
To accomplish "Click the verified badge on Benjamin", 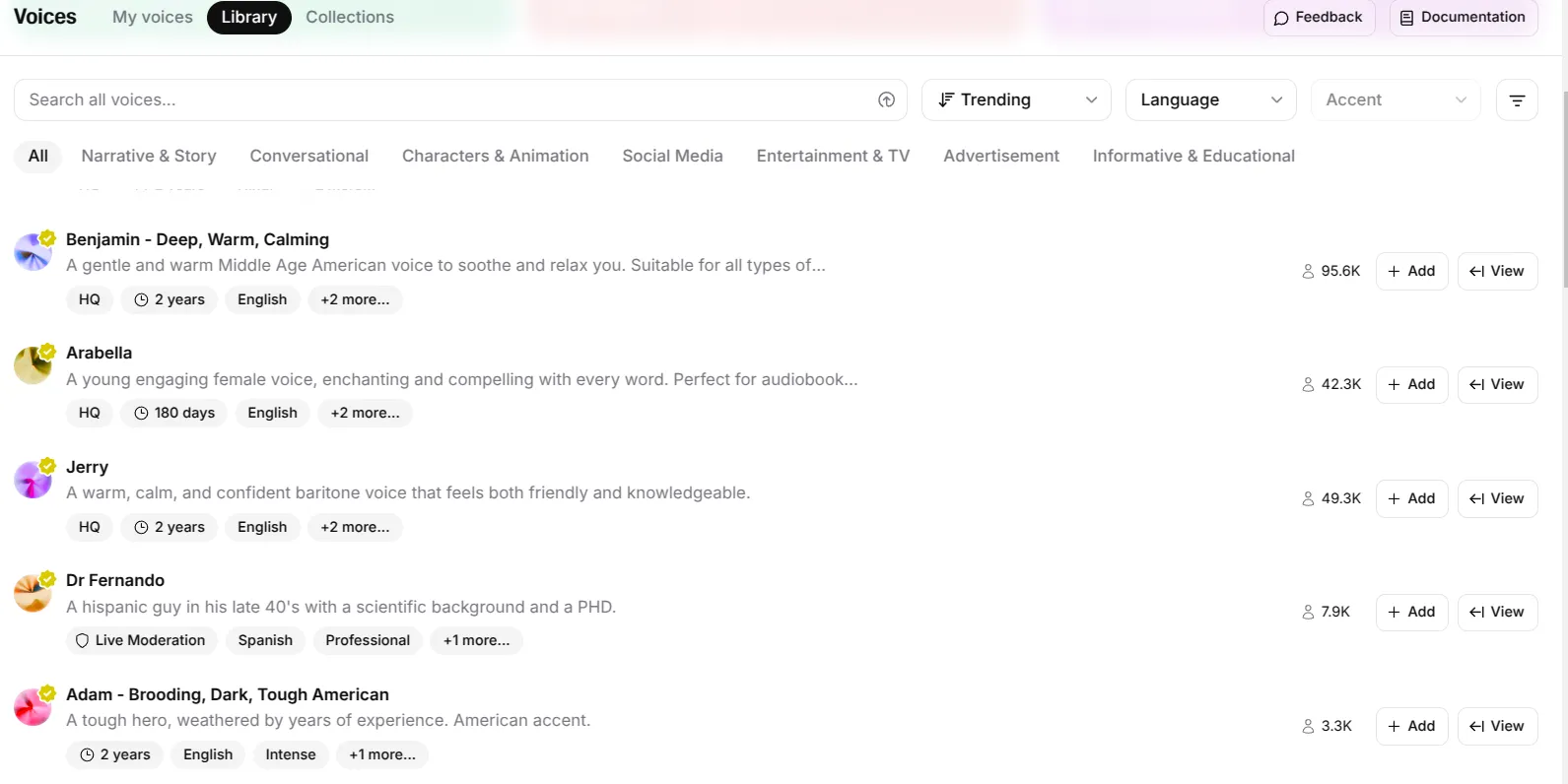I will [x=47, y=237].
